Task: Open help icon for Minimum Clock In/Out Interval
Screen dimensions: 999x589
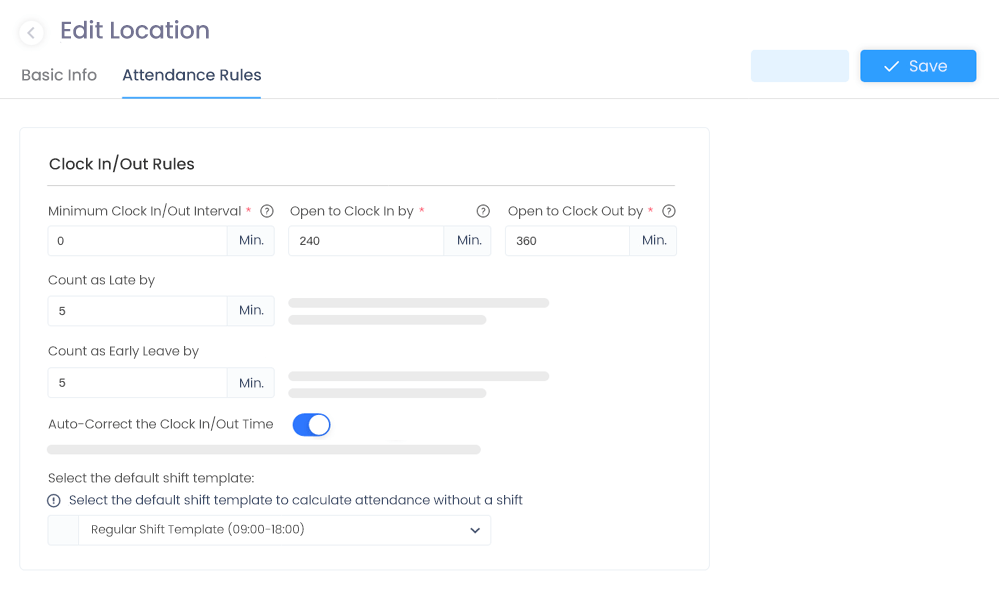Action: [268, 211]
